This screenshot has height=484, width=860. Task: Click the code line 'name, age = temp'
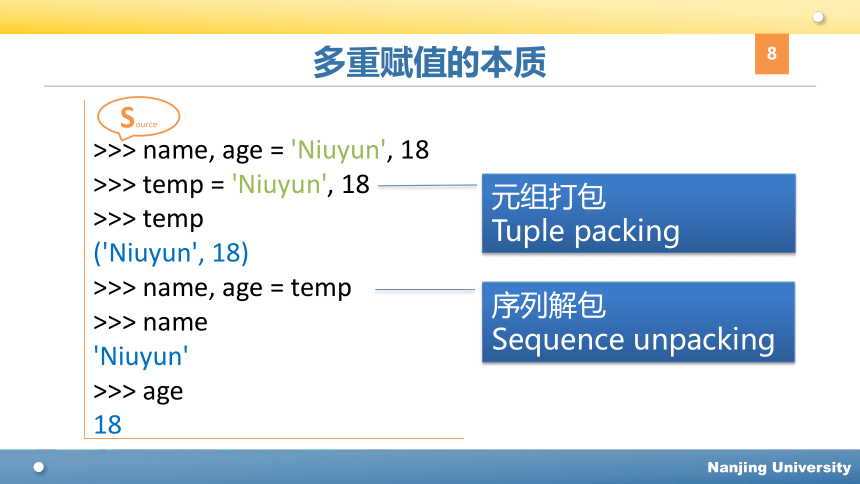tap(222, 288)
